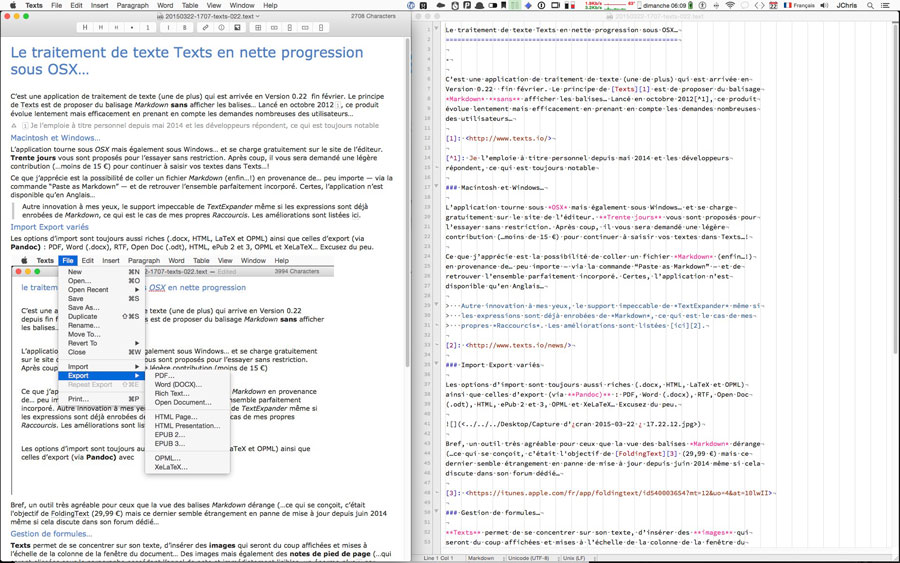Toggle italic emphasis toolbar button

[x=169, y=27]
